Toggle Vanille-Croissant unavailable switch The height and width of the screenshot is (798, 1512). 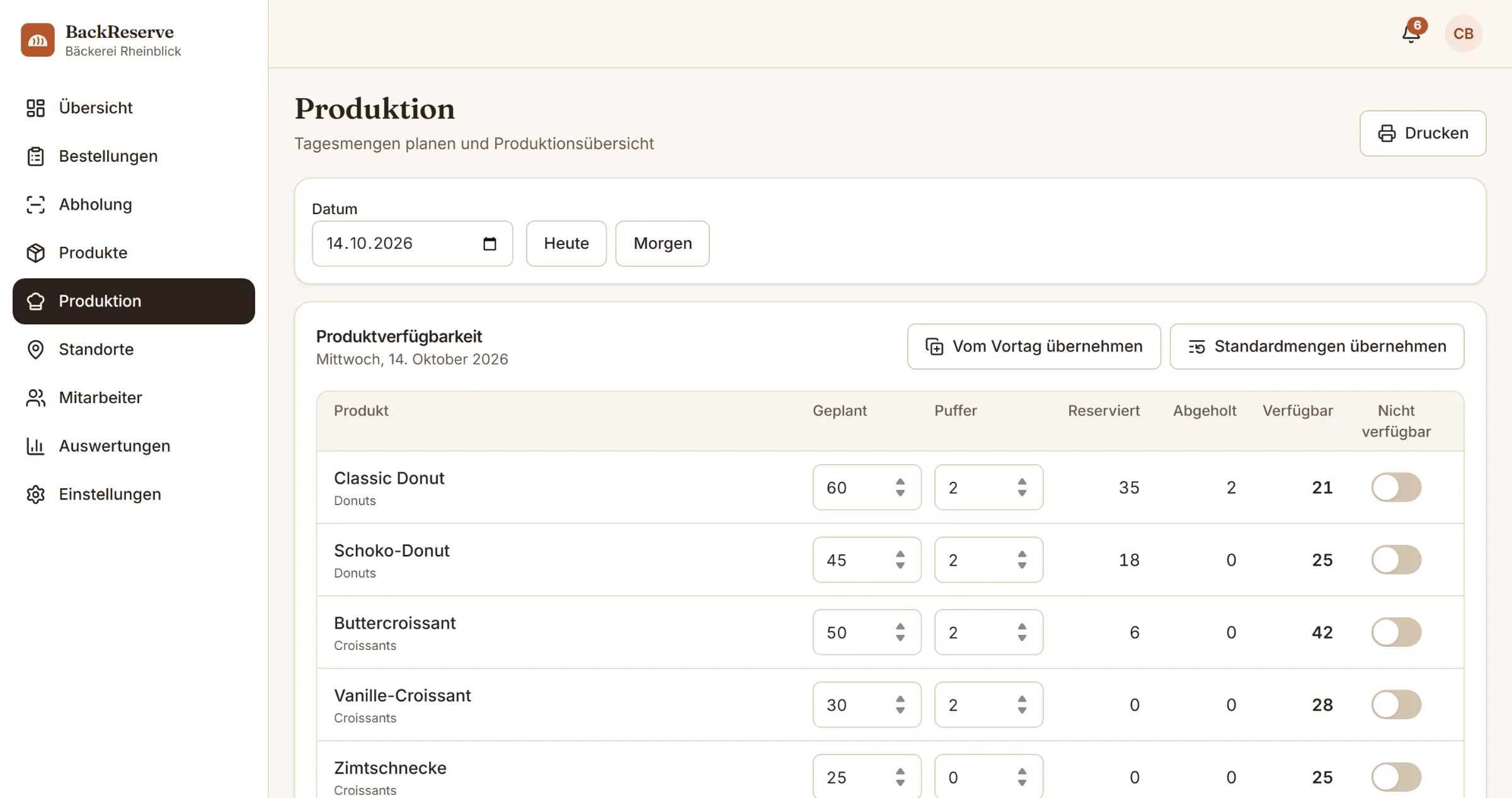pos(1396,705)
